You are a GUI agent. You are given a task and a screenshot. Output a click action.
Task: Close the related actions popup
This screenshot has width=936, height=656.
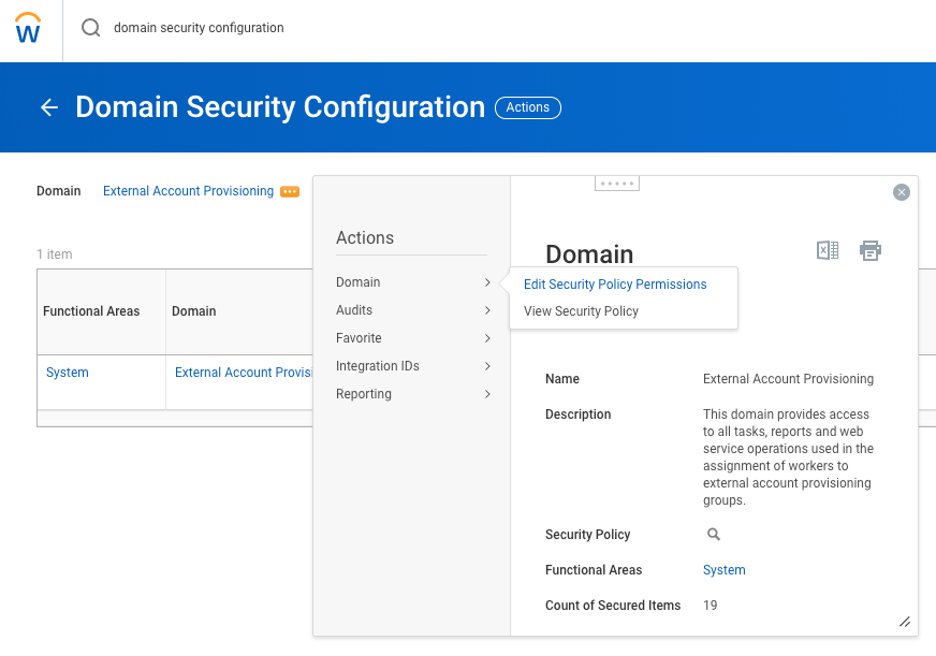901,193
